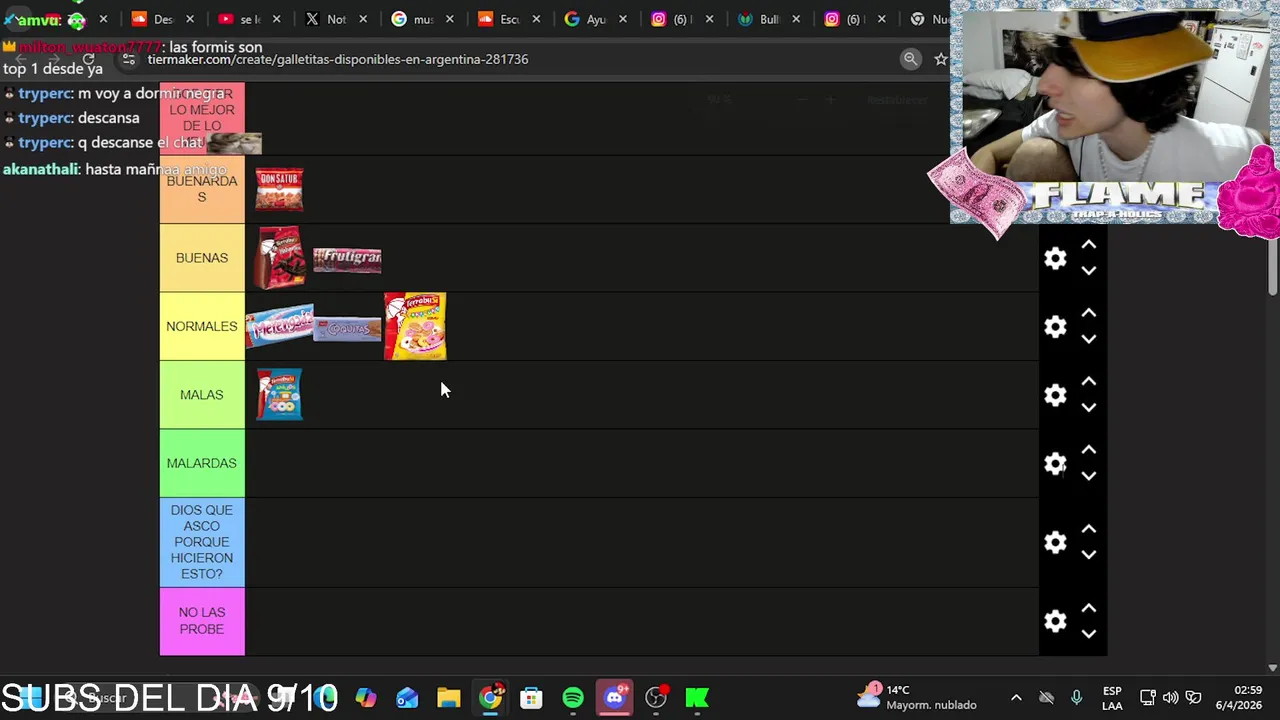Viewport: 1280px width, 720px height.
Task: Close the Google 'mus' tab
Action: (449, 19)
